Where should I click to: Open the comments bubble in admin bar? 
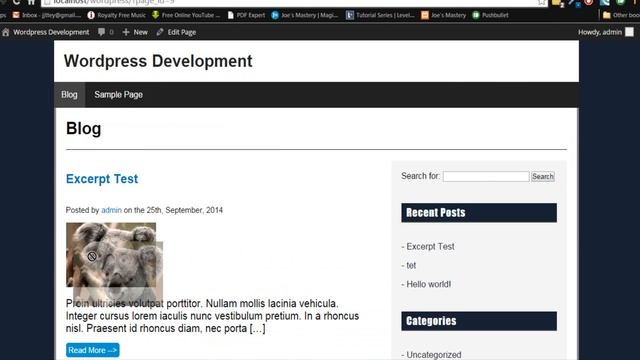coord(105,32)
